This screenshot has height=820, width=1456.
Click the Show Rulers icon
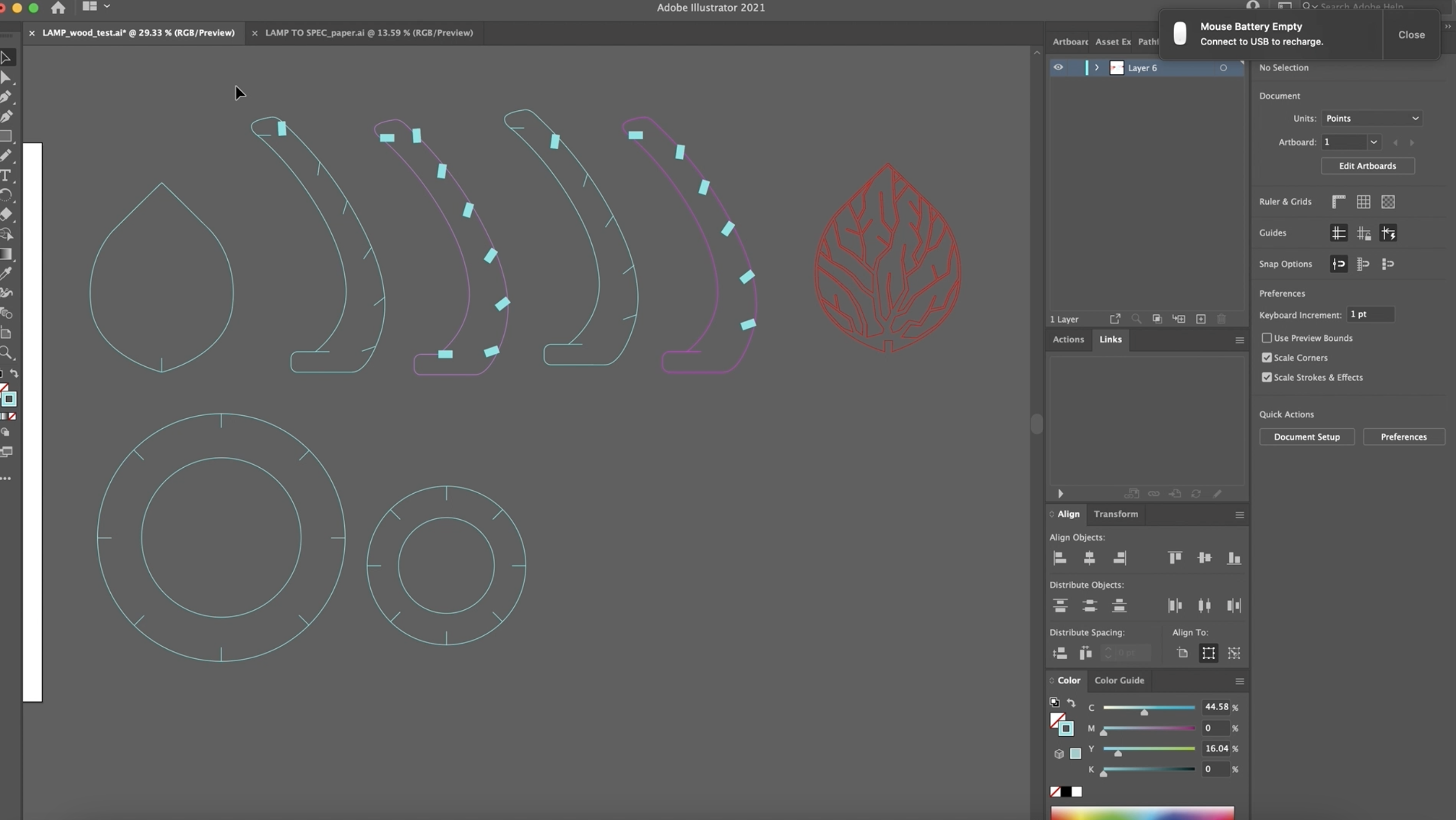pyautogui.click(x=1338, y=202)
